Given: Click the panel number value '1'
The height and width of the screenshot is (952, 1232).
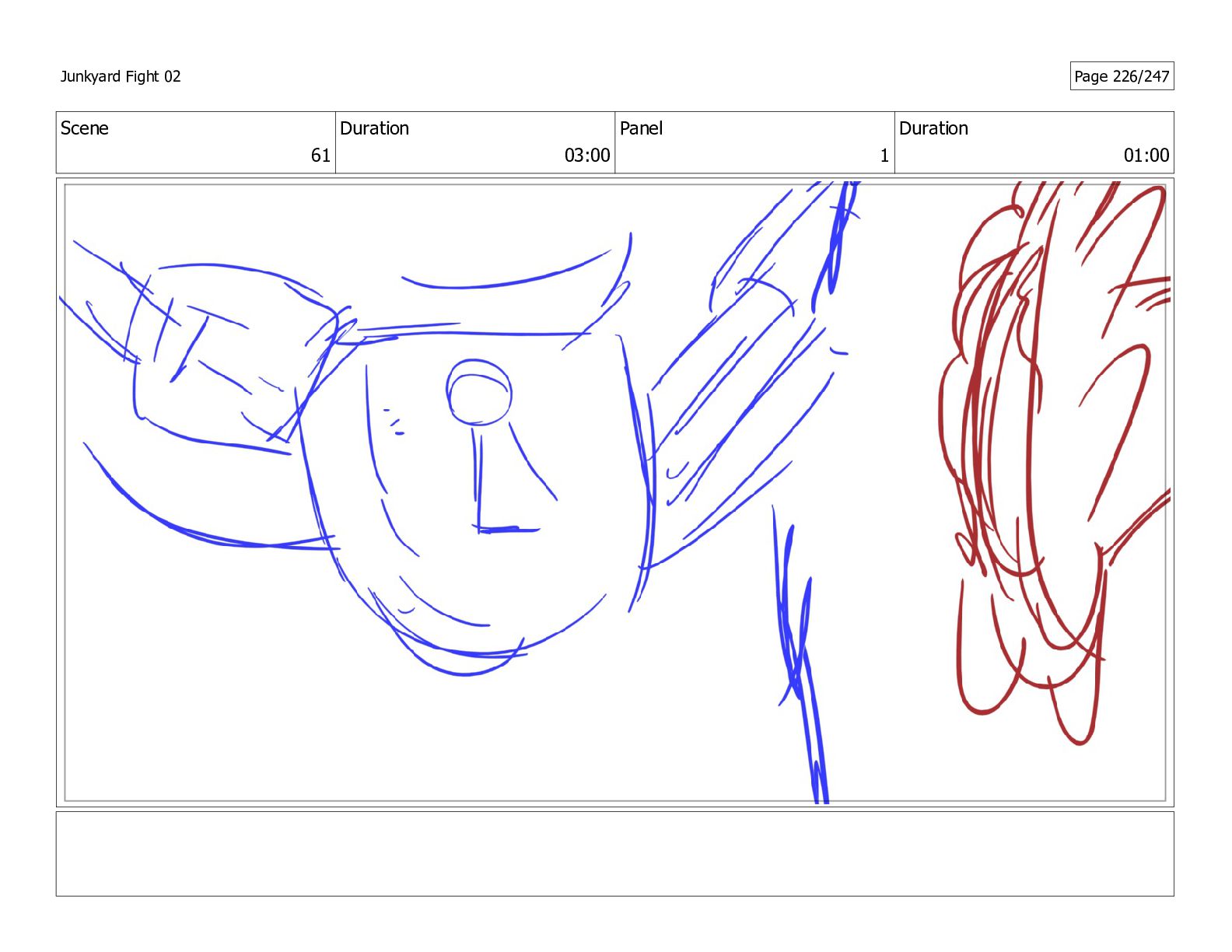Looking at the screenshot, I should [x=884, y=156].
